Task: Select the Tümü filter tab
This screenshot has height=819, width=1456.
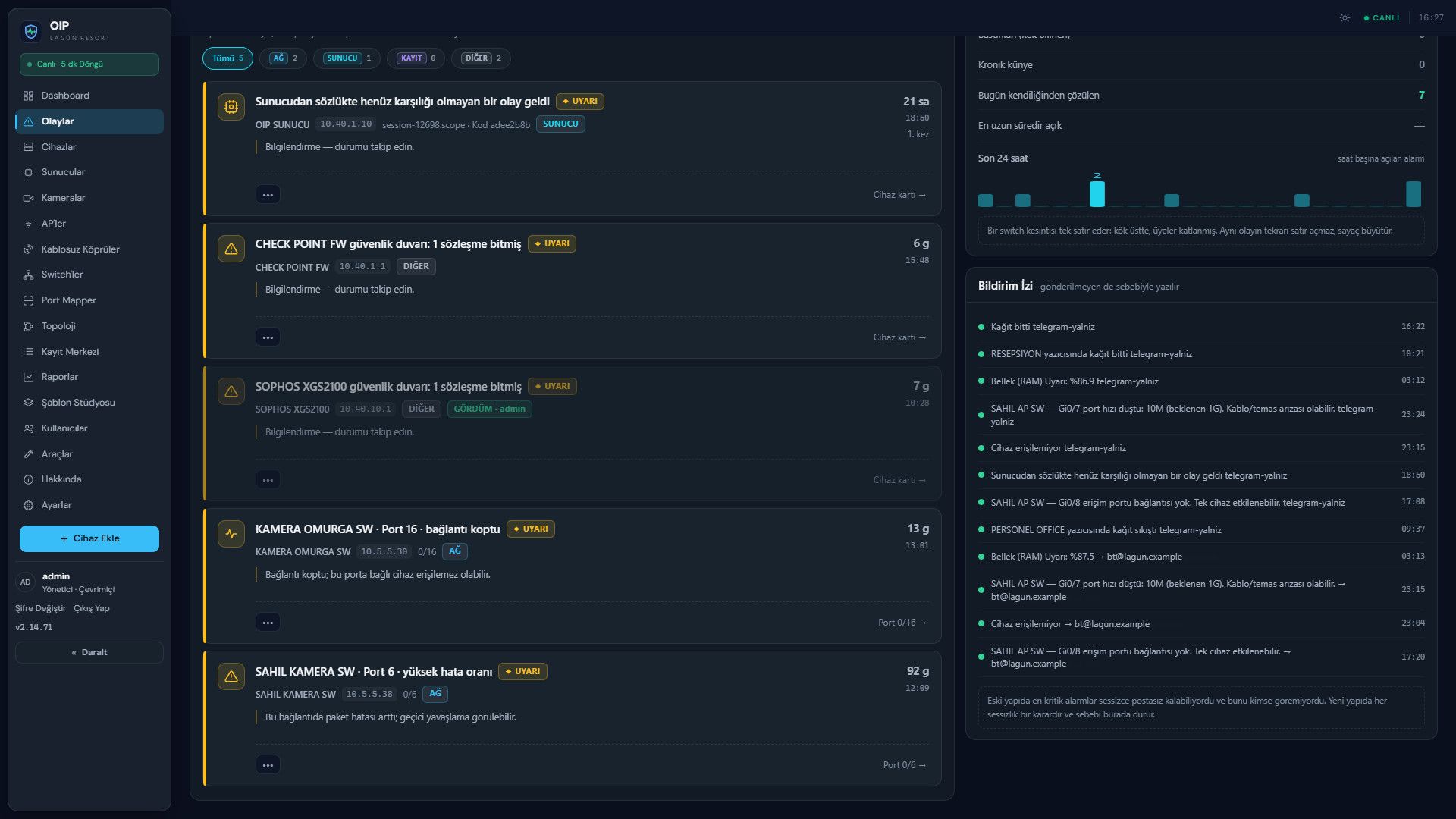Action: pyautogui.click(x=227, y=58)
